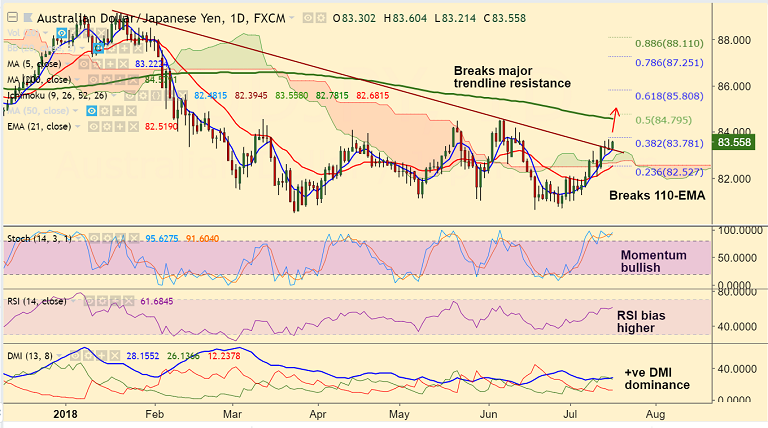Image resolution: width=768 pixels, height=428 pixels.
Task: Open Stoch indicator settings gear
Action: (107, 238)
